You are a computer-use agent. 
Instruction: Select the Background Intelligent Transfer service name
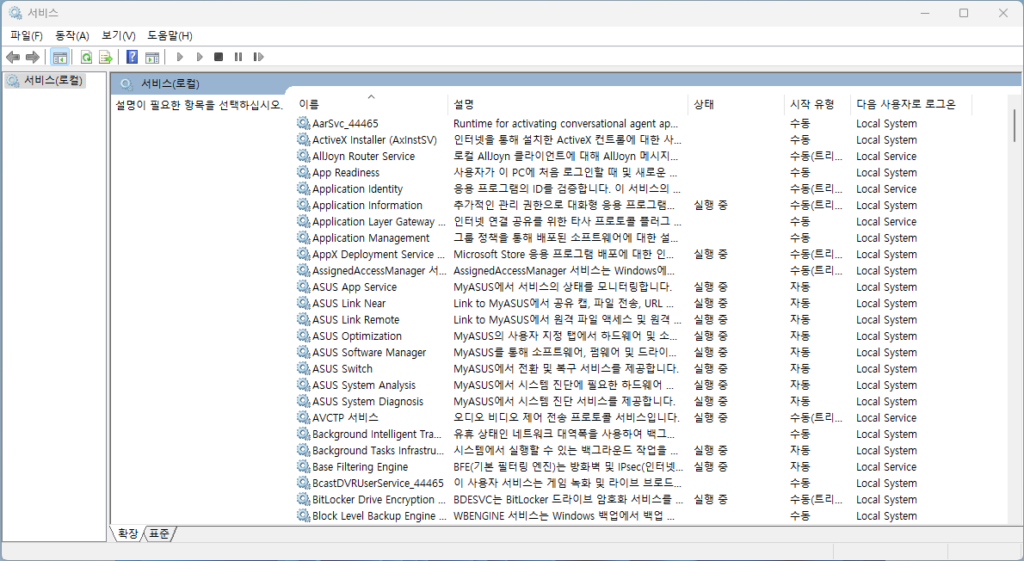click(x=377, y=434)
